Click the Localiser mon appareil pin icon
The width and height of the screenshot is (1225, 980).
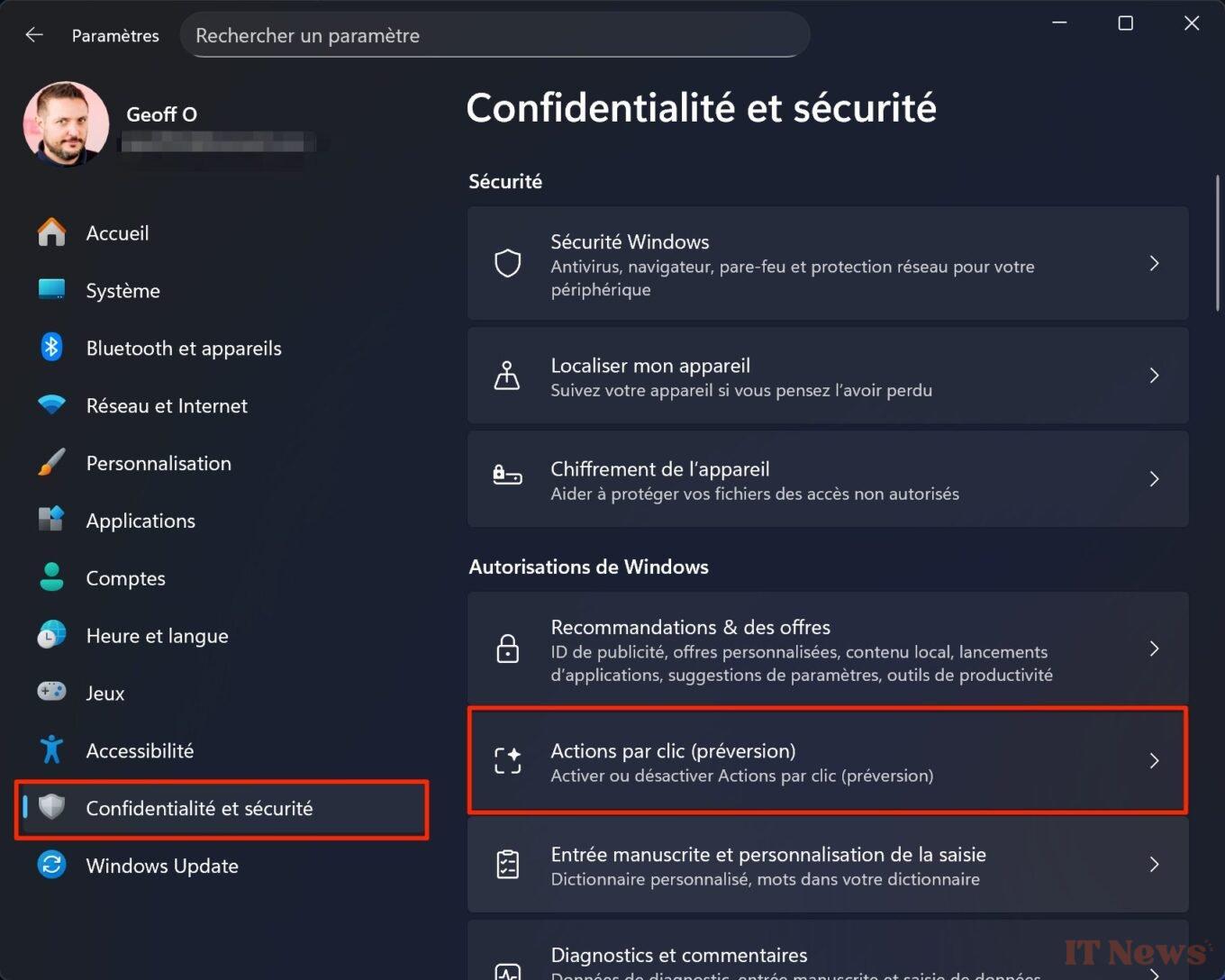(x=507, y=376)
